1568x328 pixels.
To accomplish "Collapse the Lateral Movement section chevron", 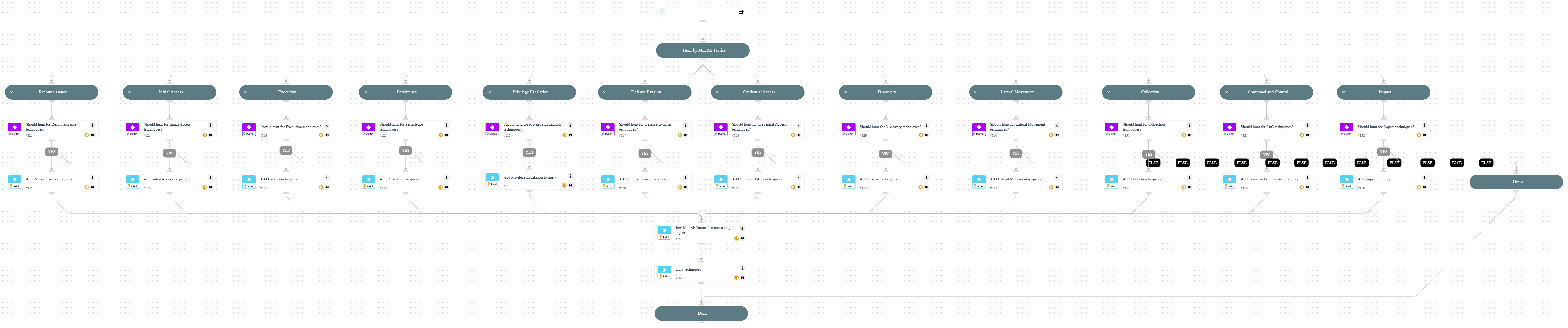I will [976, 92].
